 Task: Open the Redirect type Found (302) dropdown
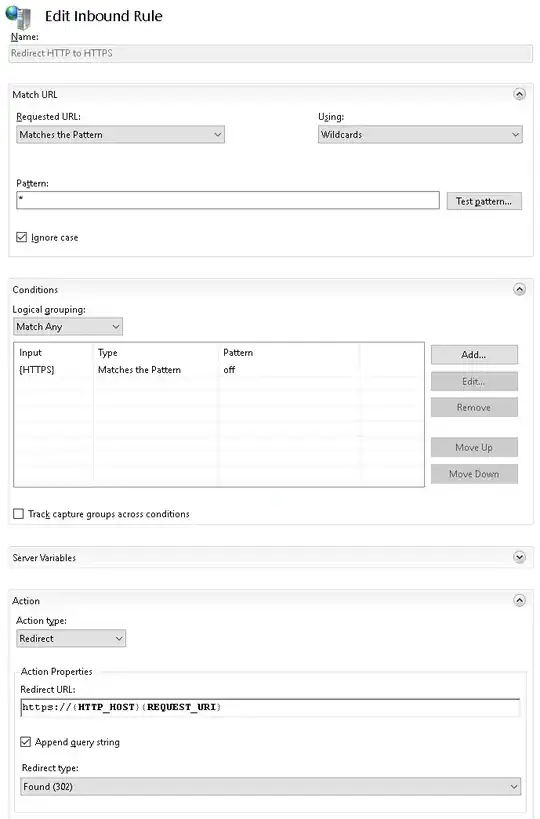coord(271,786)
